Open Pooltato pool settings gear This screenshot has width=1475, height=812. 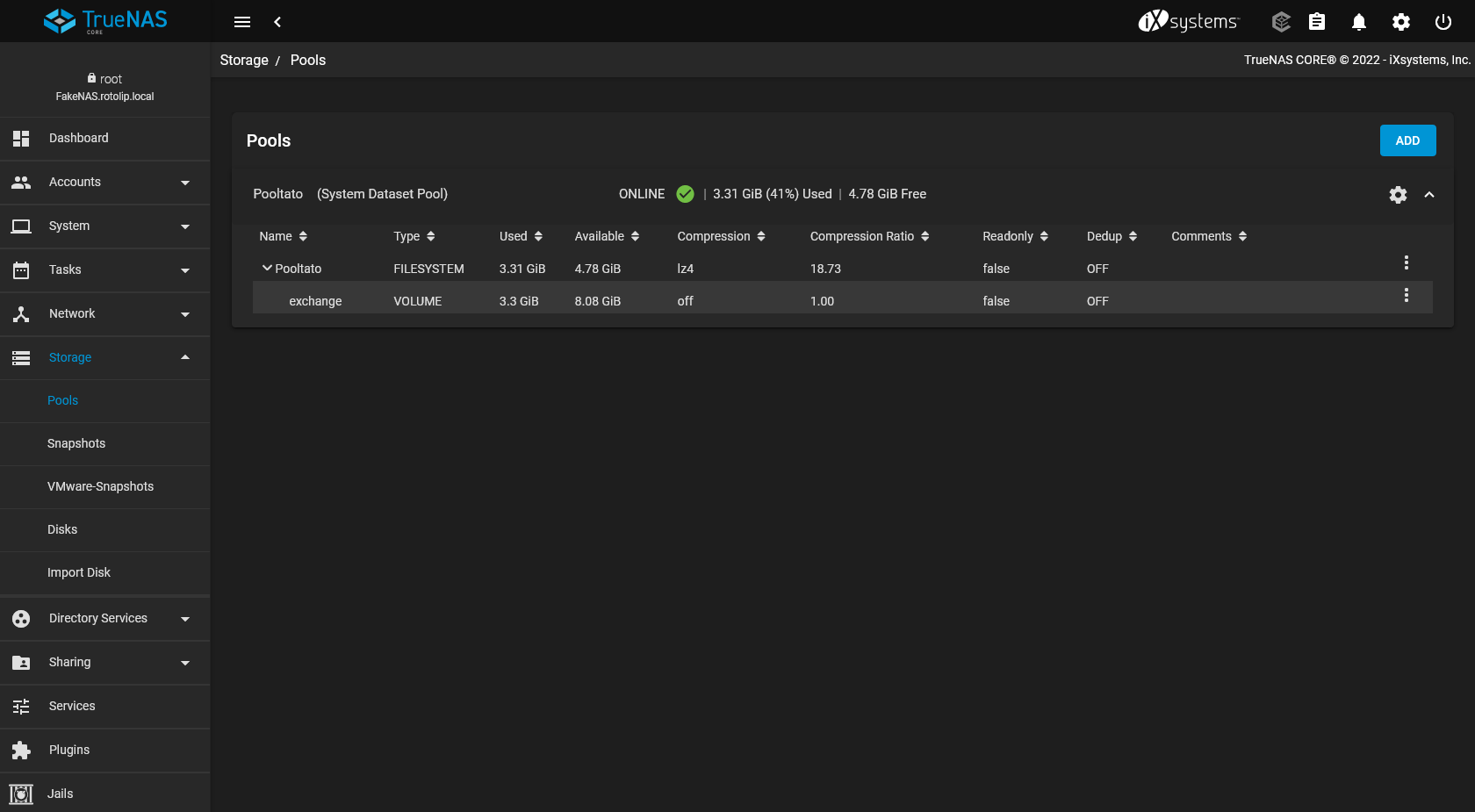[x=1398, y=195]
